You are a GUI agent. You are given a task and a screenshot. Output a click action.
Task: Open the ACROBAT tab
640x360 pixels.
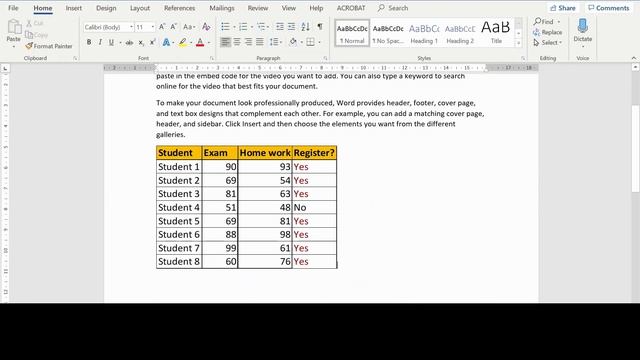tap(351, 8)
